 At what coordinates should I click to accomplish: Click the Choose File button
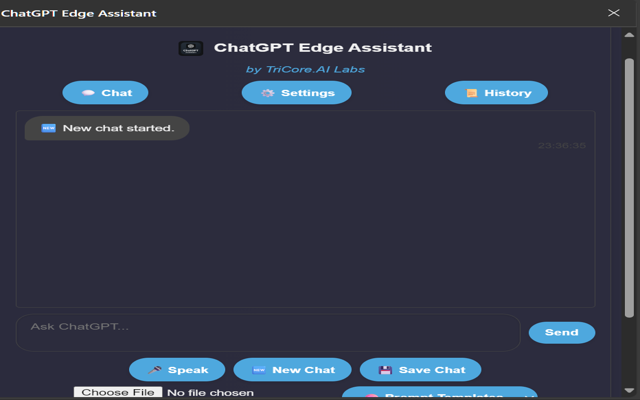pos(118,392)
